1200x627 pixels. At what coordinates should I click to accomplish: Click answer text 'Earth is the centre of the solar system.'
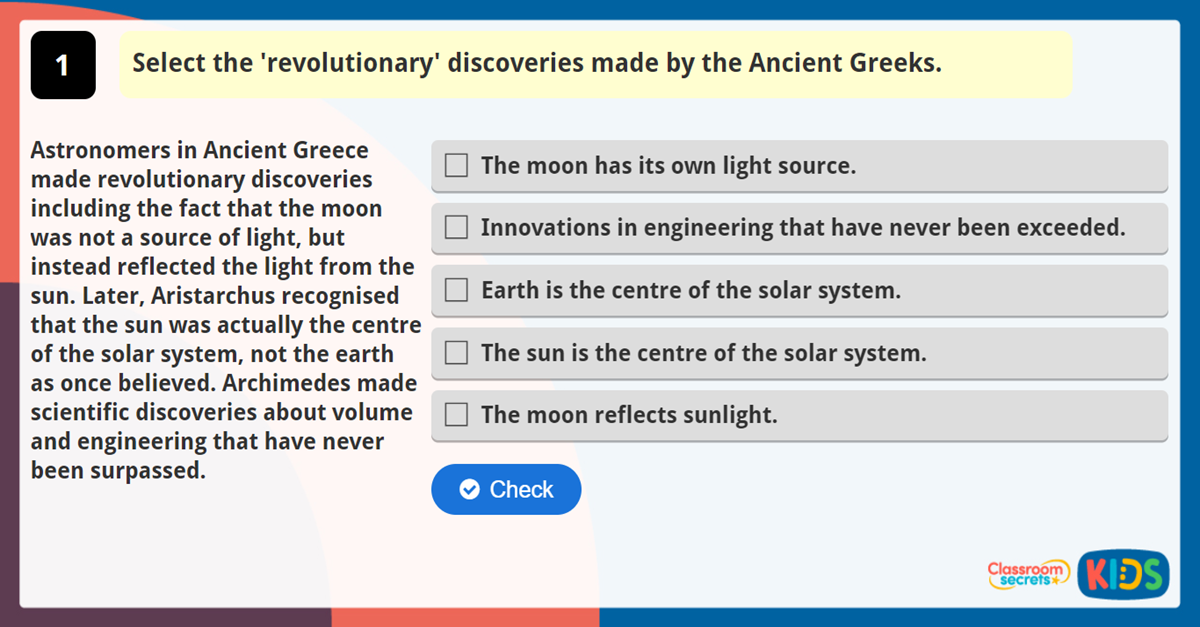pos(691,291)
